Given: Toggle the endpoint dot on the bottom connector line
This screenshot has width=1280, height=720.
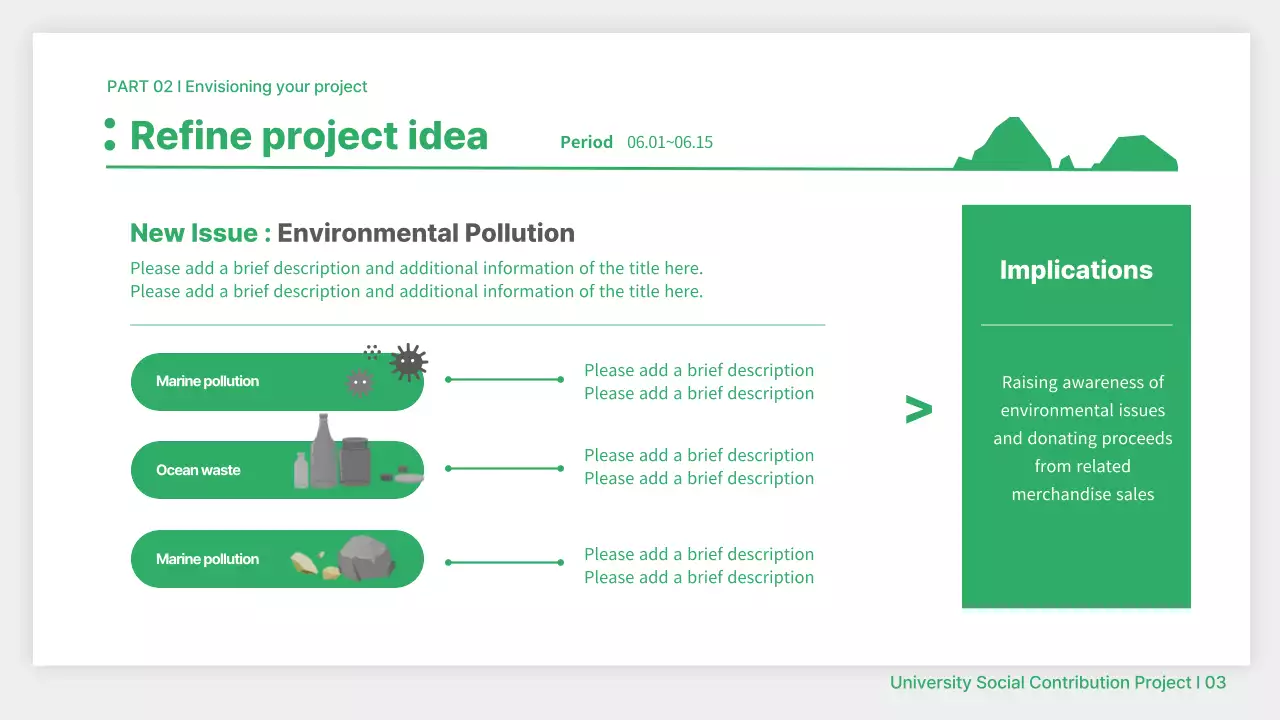Looking at the screenshot, I should tap(450, 561).
